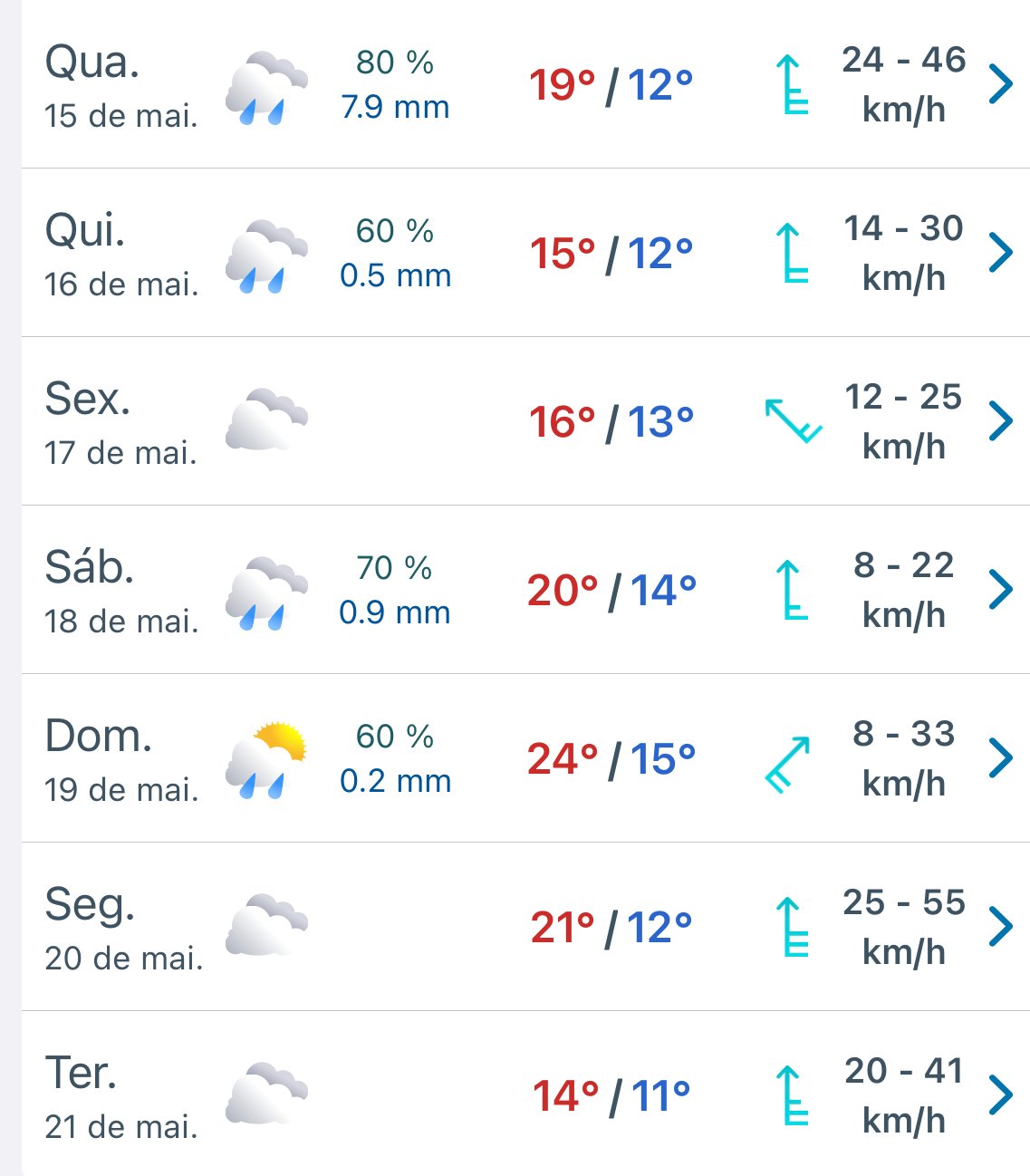Open Seg. 20 de mai. chevron arrow
The width and height of the screenshot is (1030, 1176).
1000,927
